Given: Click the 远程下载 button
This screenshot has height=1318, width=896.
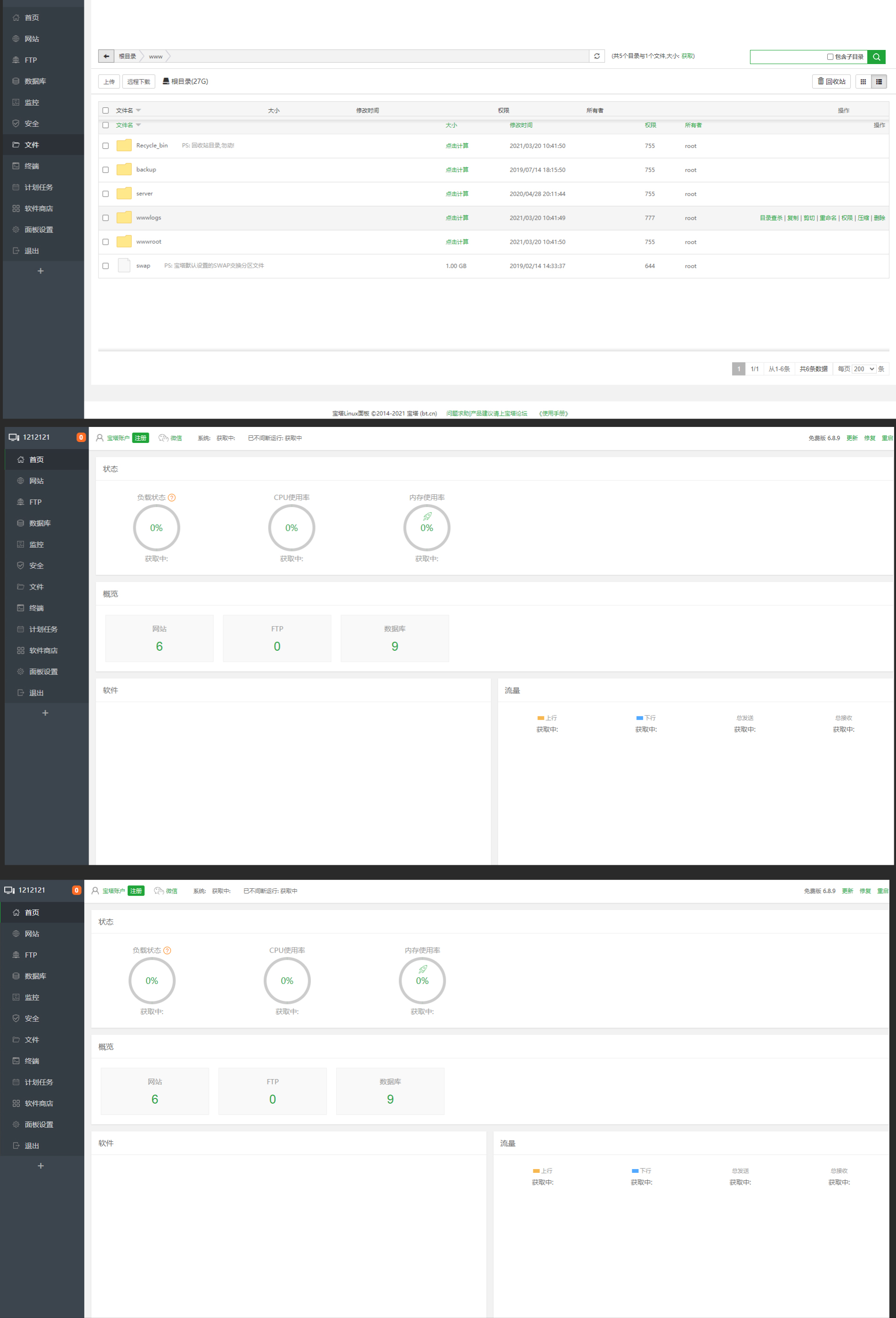Looking at the screenshot, I should (138, 82).
